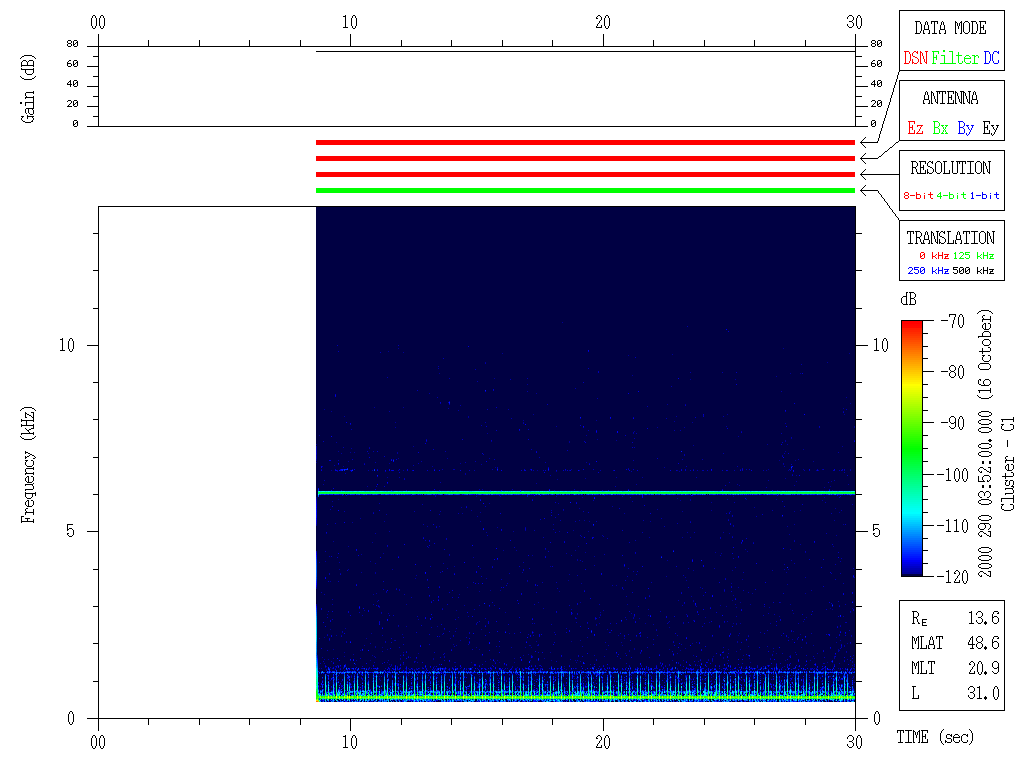Click the L value 31.0
Image resolution: width=1024 pixels, height=768 pixels.
click(x=984, y=693)
